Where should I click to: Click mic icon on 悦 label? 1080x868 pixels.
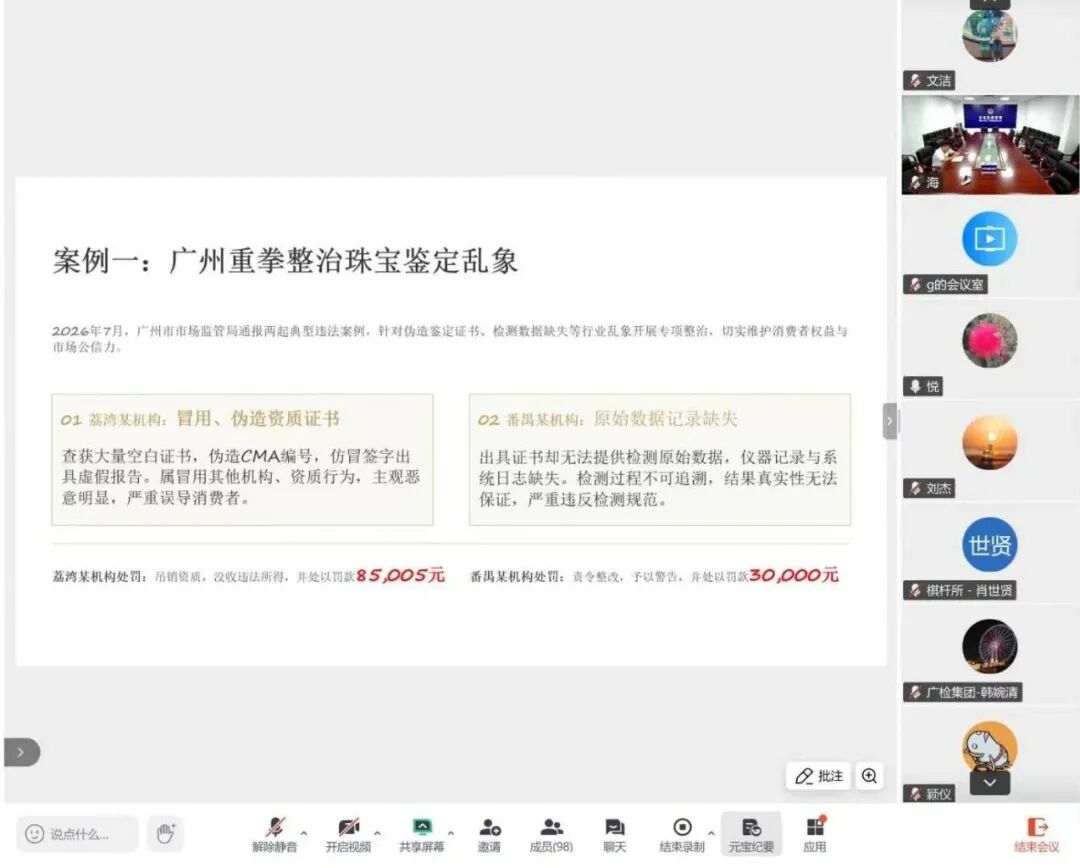pyautogui.click(x=915, y=386)
